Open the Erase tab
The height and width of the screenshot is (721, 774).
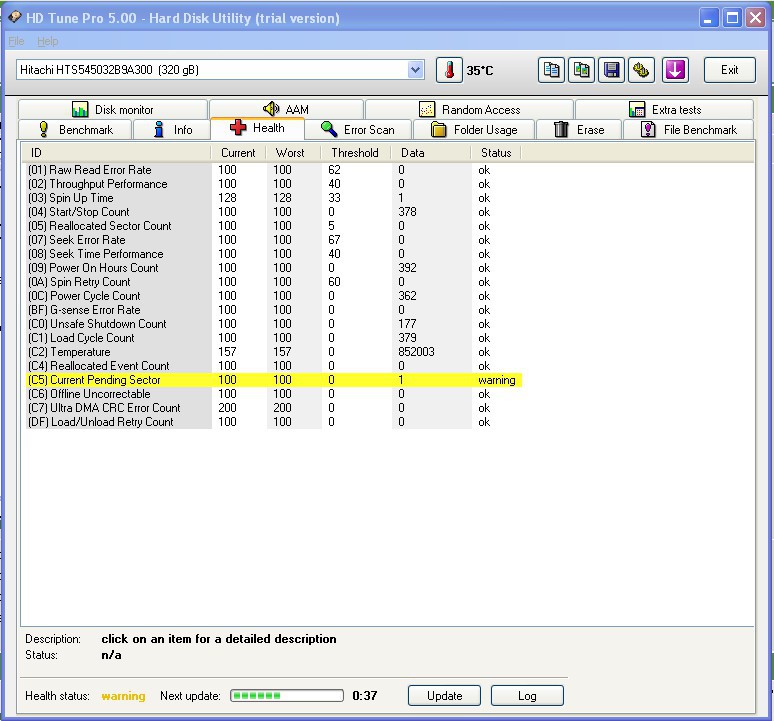[x=579, y=129]
